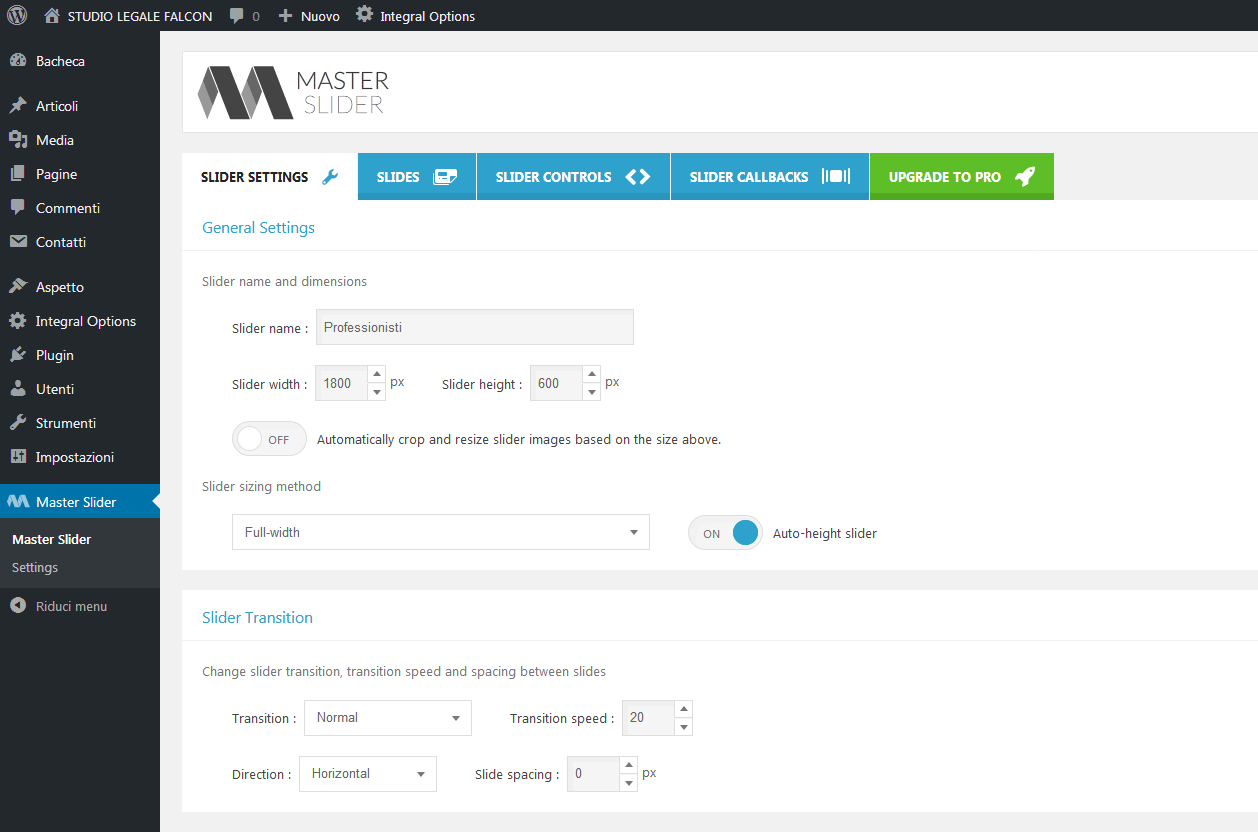Viewport: 1258px width, 832px height.
Task: Click the Articoli pin icon
Action: 18,106
